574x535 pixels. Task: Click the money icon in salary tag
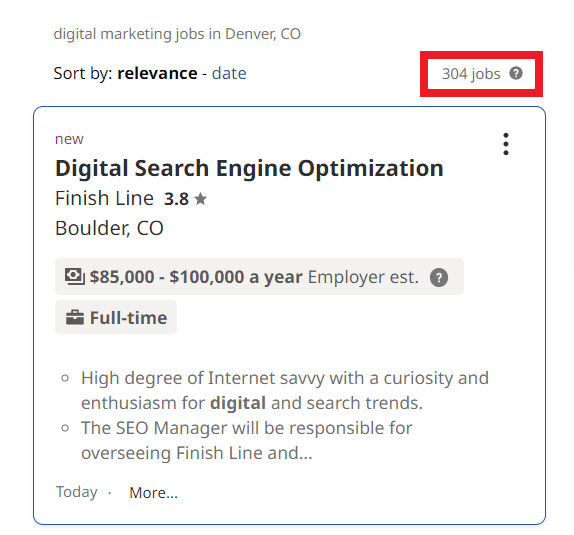coord(75,277)
